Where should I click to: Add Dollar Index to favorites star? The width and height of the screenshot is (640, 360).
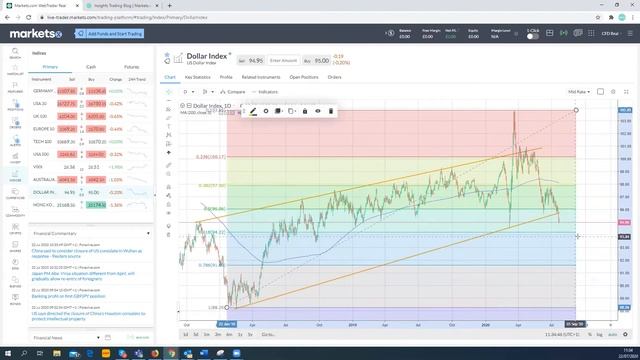pos(167,54)
